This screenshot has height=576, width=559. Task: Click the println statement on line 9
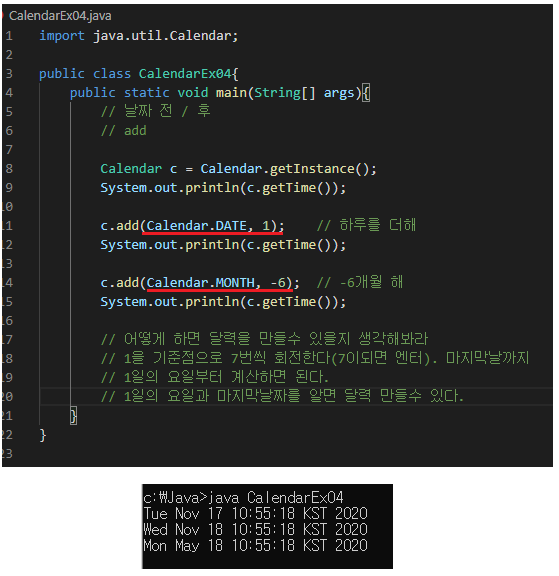[x=223, y=188]
